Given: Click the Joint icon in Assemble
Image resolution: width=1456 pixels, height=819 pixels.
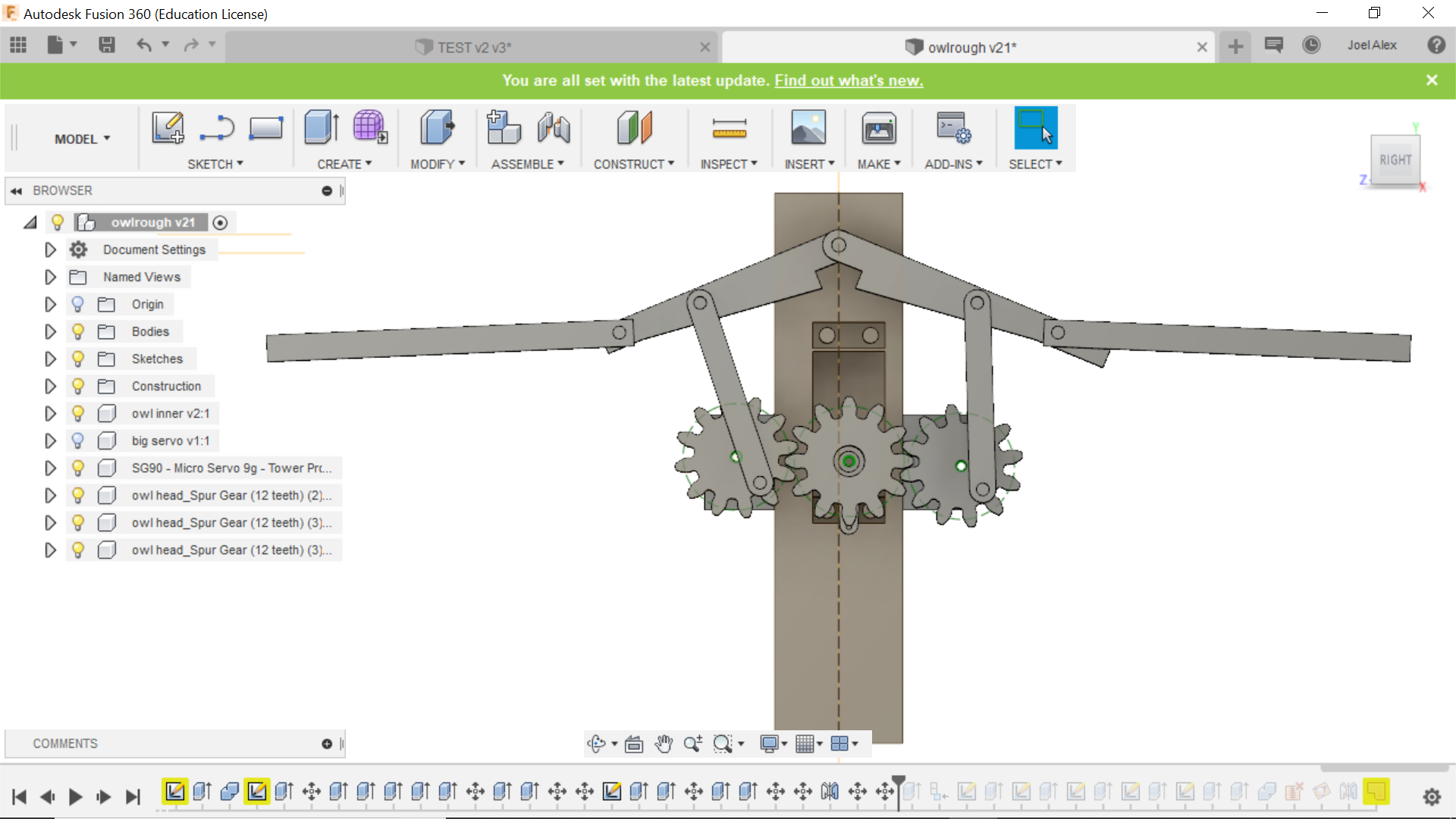Looking at the screenshot, I should pyautogui.click(x=554, y=127).
